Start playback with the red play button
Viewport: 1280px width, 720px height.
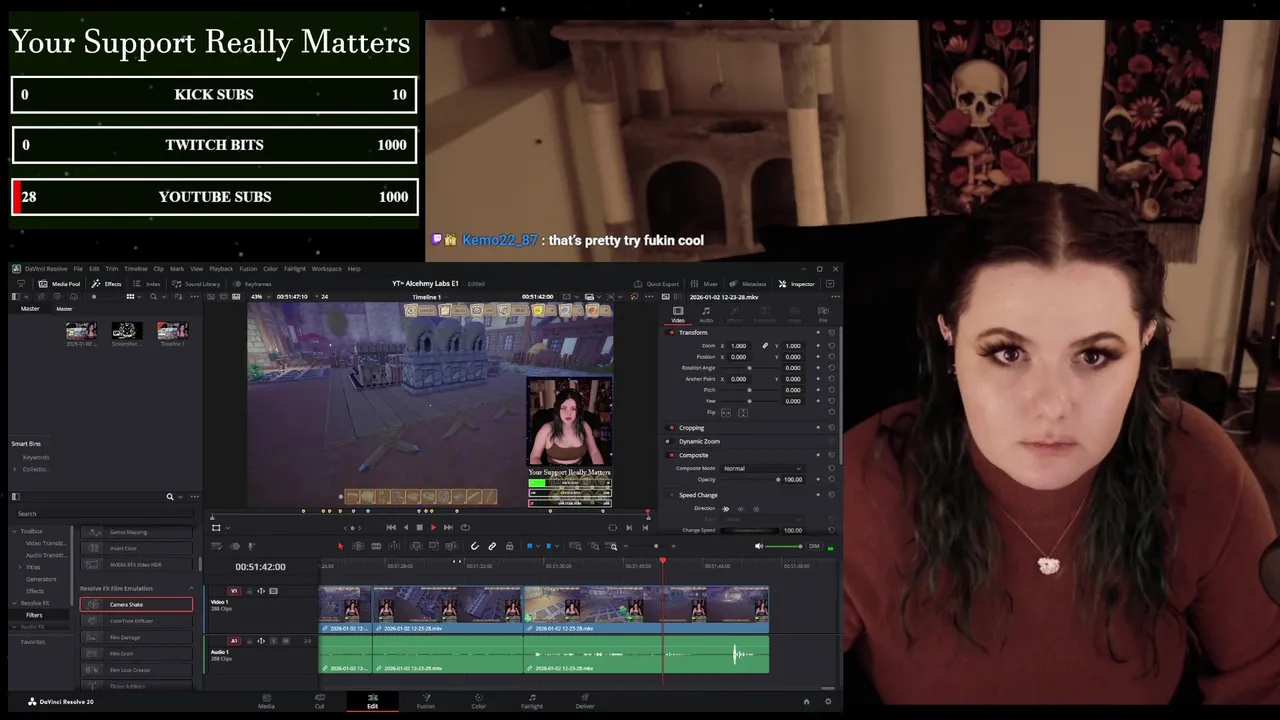coord(433,527)
